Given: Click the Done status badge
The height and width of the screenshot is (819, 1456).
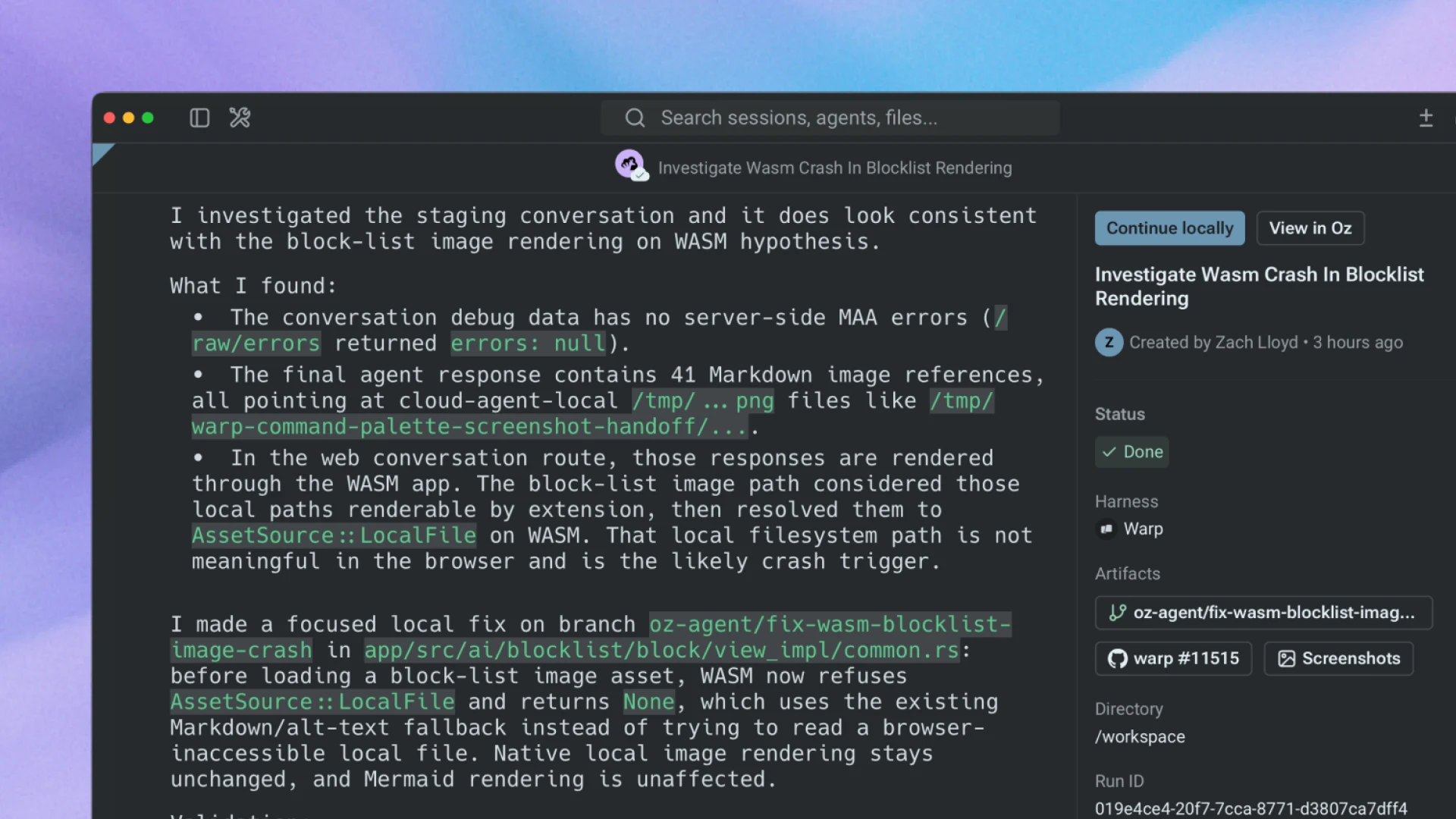Looking at the screenshot, I should [x=1131, y=452].
